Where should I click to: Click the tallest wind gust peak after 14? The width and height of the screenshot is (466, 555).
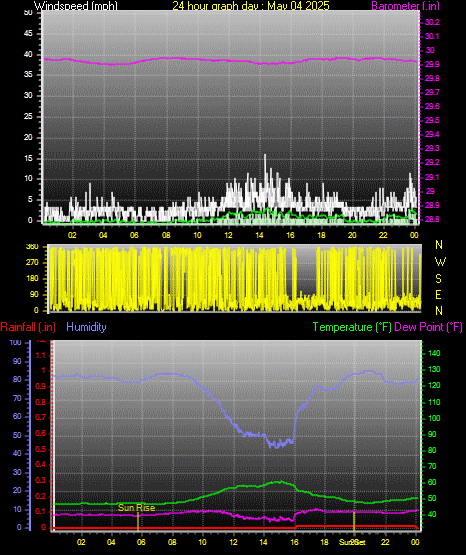click(265, 156)
